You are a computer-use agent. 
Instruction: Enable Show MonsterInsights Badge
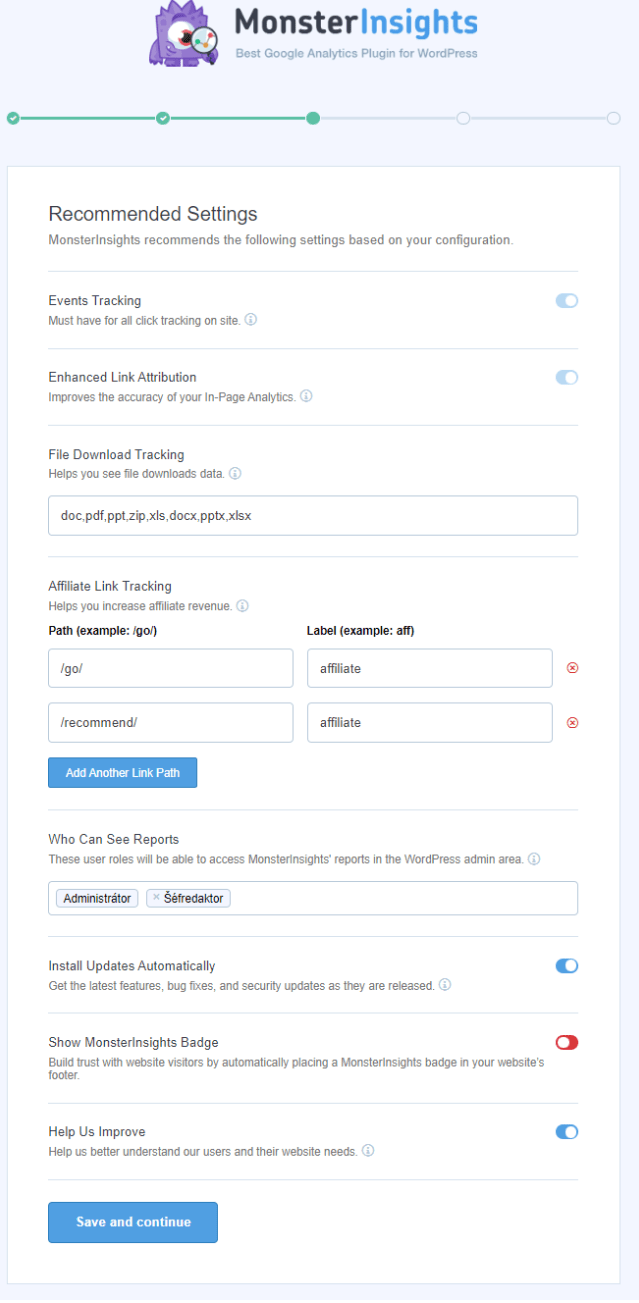coord(567,1042)
